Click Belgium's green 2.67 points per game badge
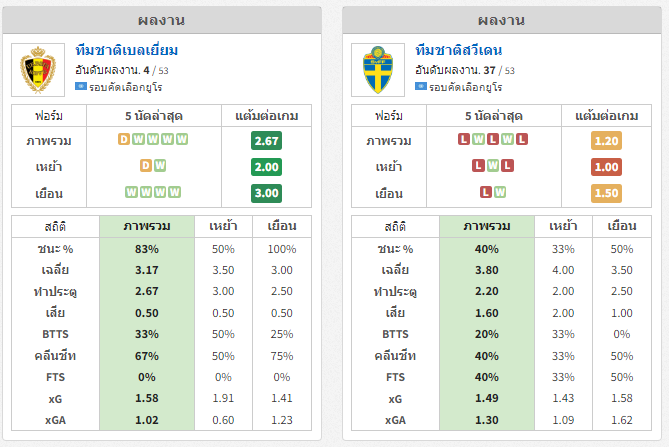Screen dimensions: 669x447 tap(266, 141)
